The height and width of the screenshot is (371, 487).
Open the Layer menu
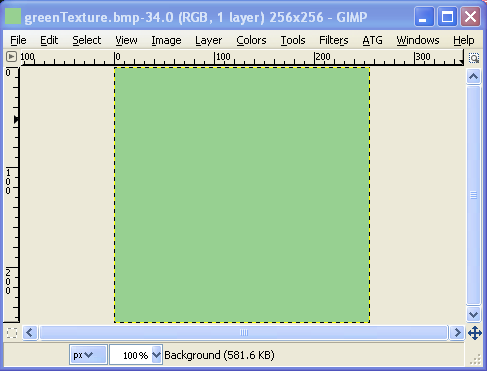[x=209, y=40]
